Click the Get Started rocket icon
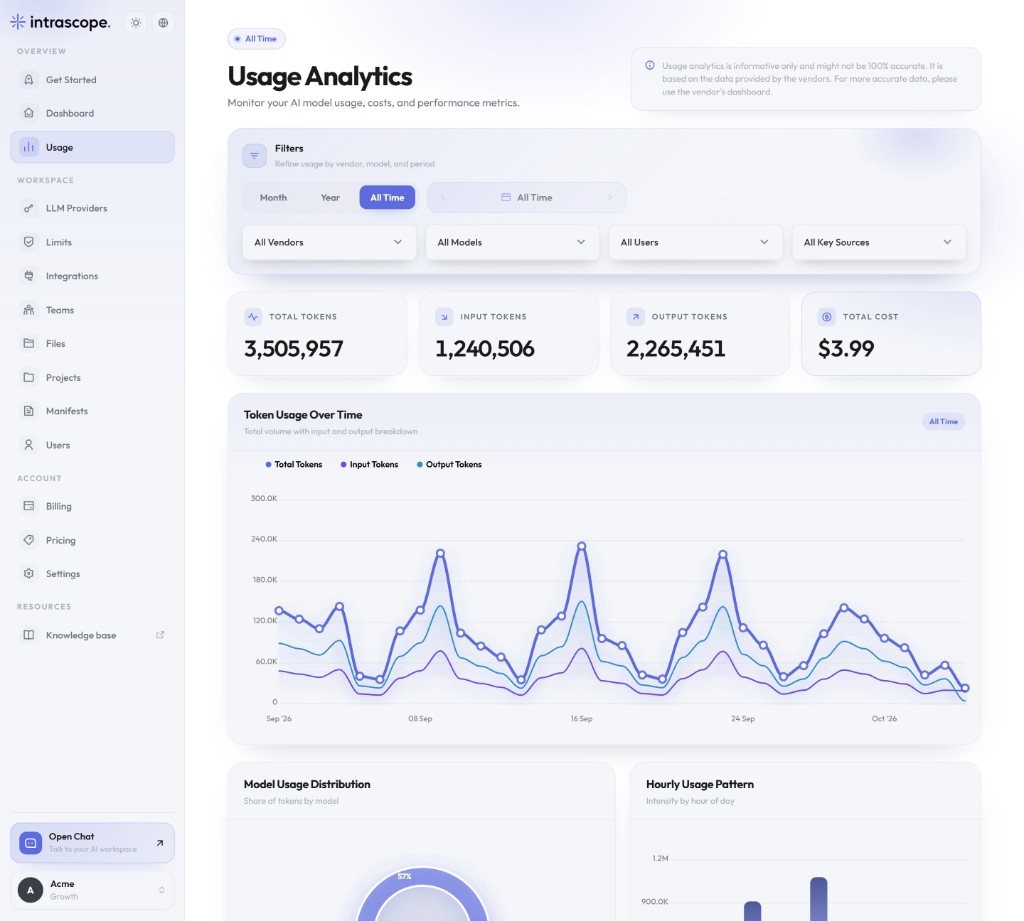This screenshot has height=921, width=1024. 29,80
